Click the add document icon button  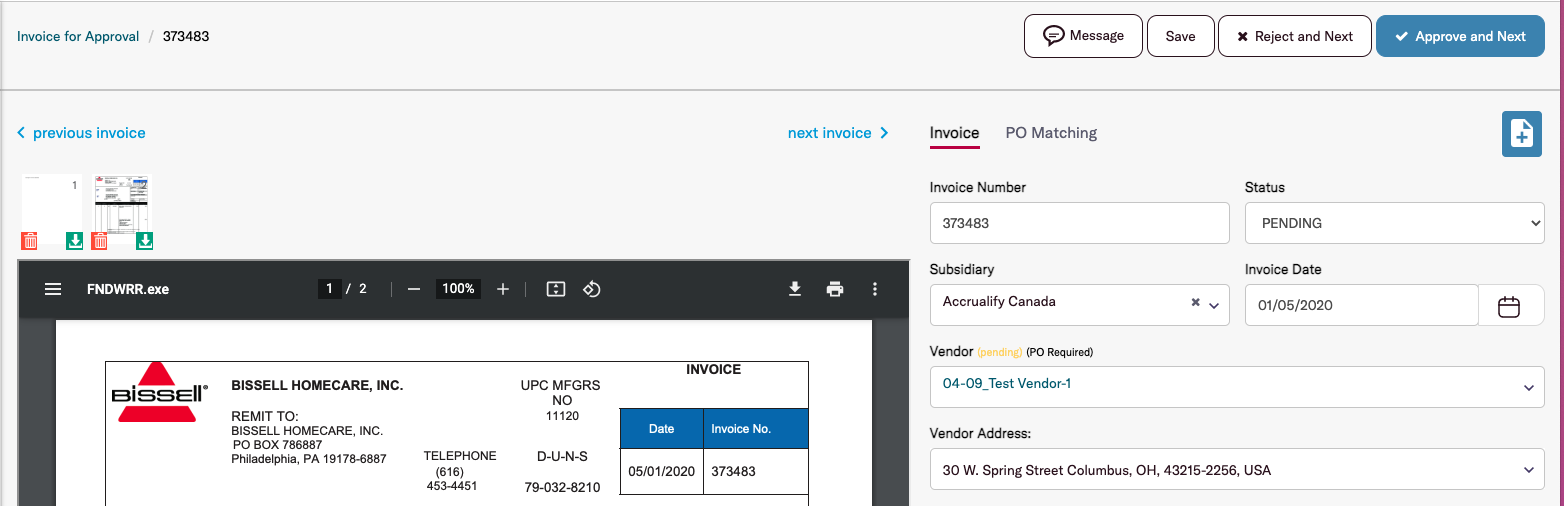pyautogui.click(x=1521, y=134)
